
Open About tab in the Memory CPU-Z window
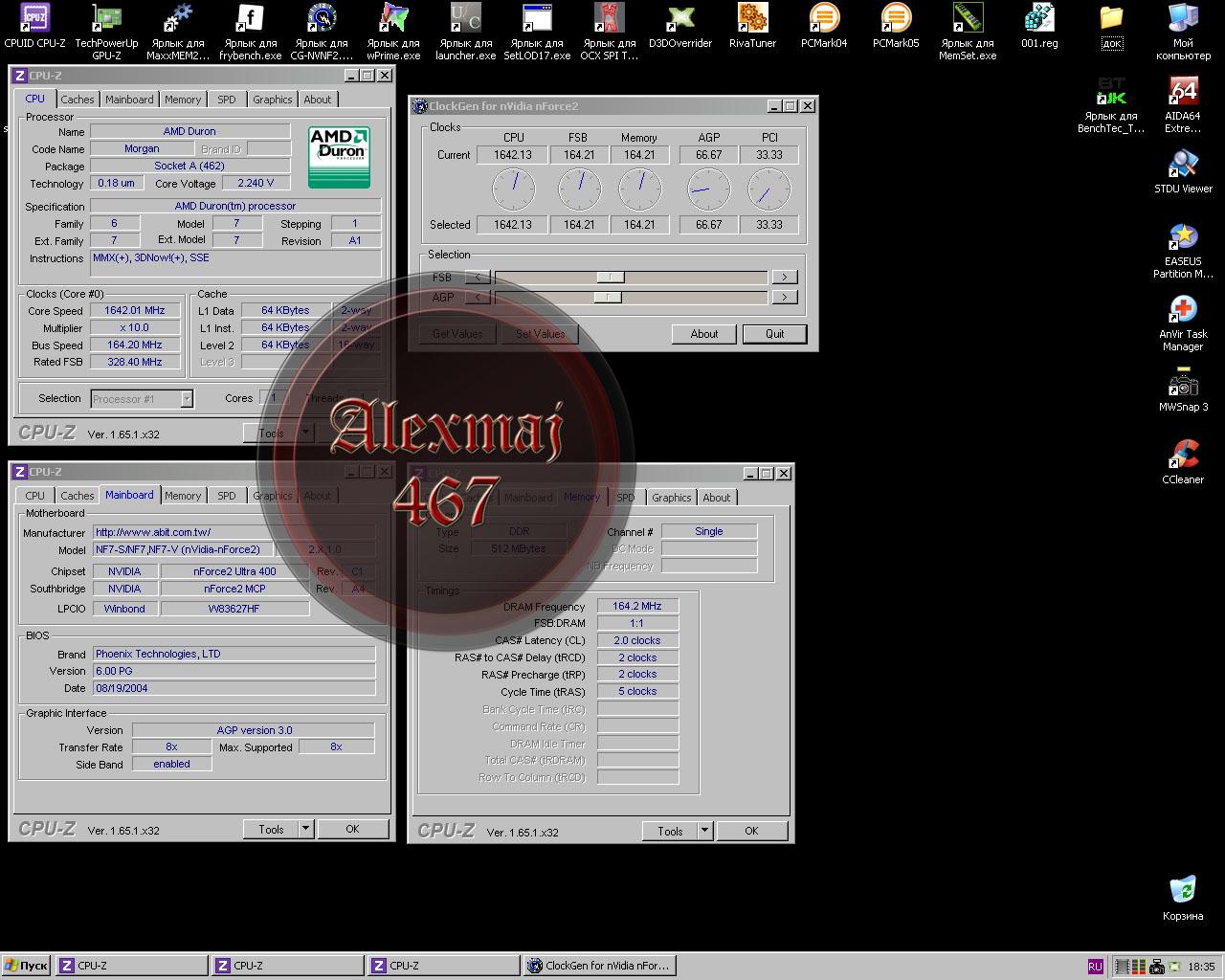(717, 498)
